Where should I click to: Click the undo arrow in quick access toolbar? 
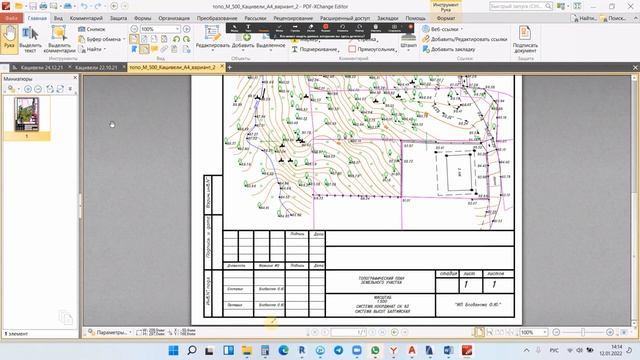coord(84,6)
